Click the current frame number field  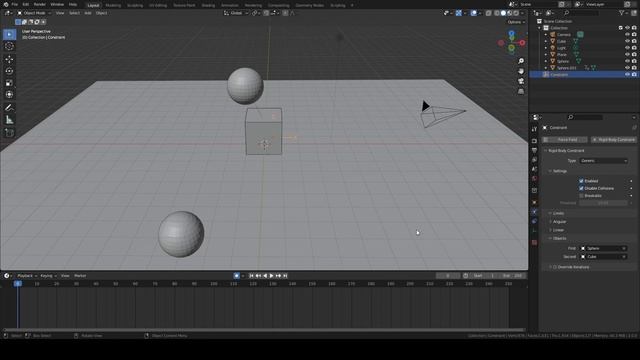click(x=448, y=276)
